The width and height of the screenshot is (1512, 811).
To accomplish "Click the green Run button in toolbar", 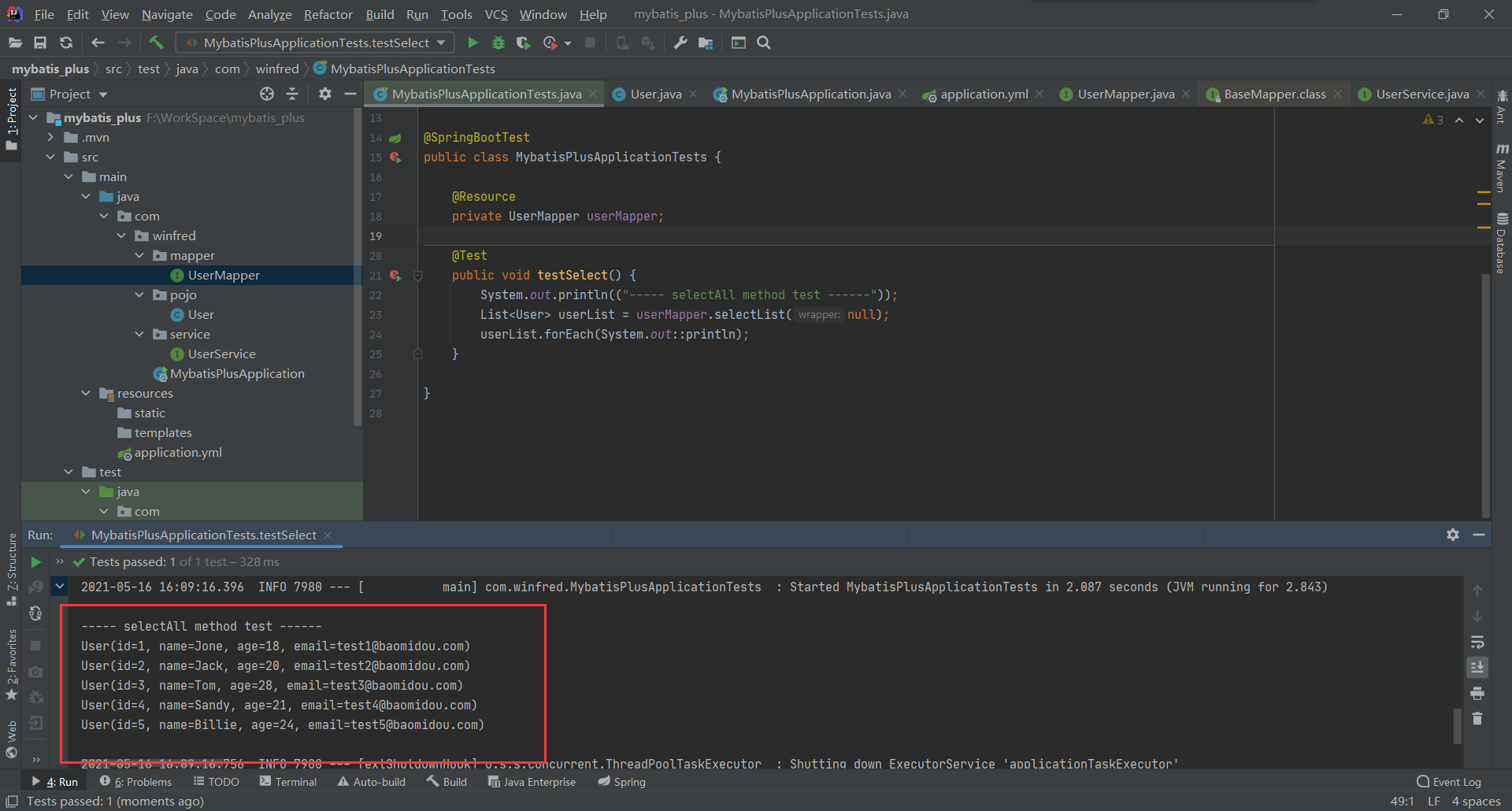I will [x=472, y=43].
